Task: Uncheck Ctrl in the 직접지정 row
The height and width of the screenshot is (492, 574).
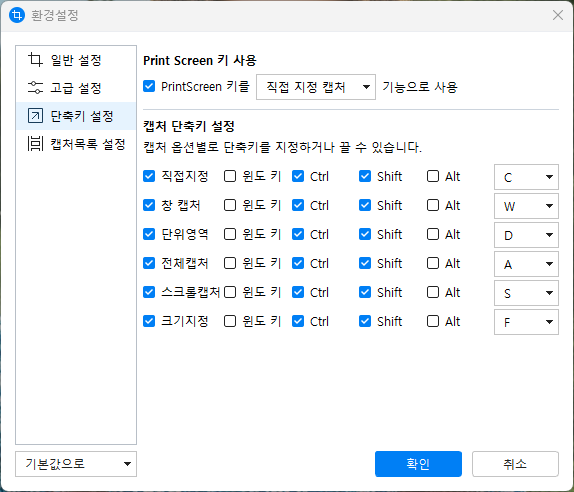Action: (298, 176)
